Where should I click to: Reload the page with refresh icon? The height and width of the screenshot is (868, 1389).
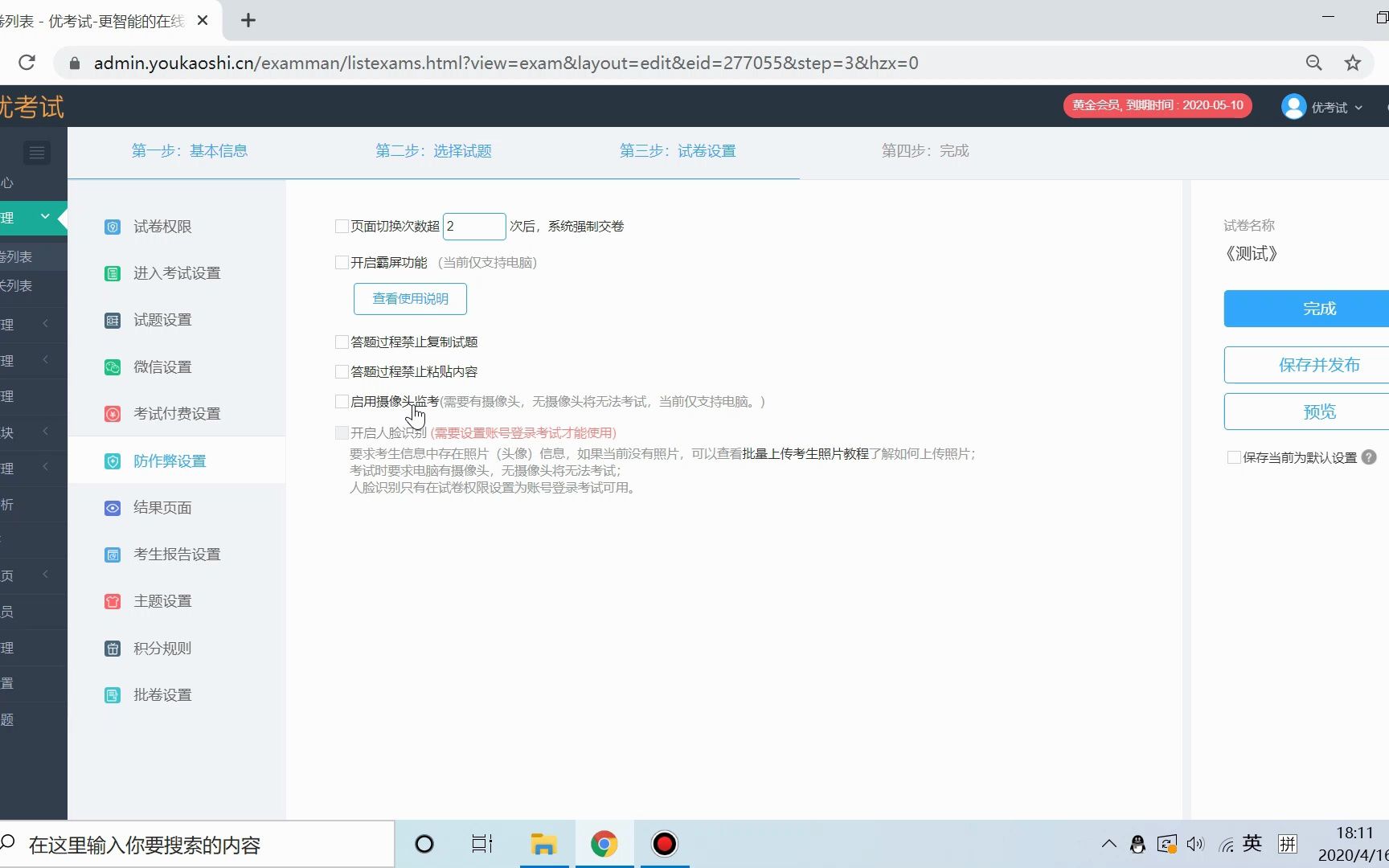(x=27, y=63)
